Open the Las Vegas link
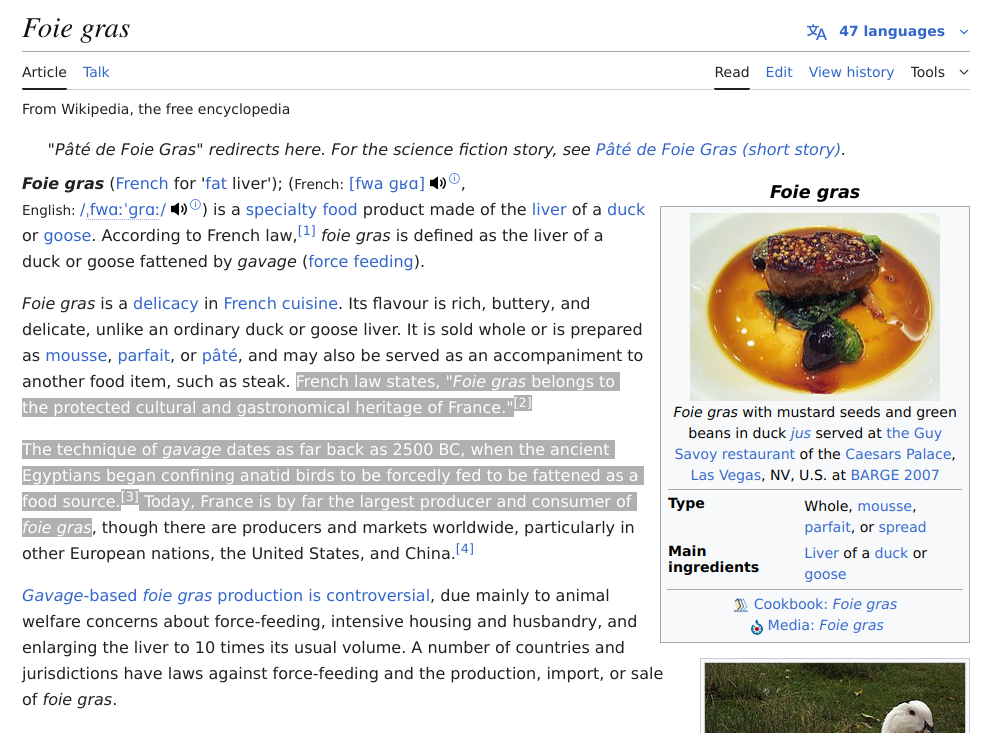Image resolution: width=994 pixels, height=733 pixels. tap(726, 475)
